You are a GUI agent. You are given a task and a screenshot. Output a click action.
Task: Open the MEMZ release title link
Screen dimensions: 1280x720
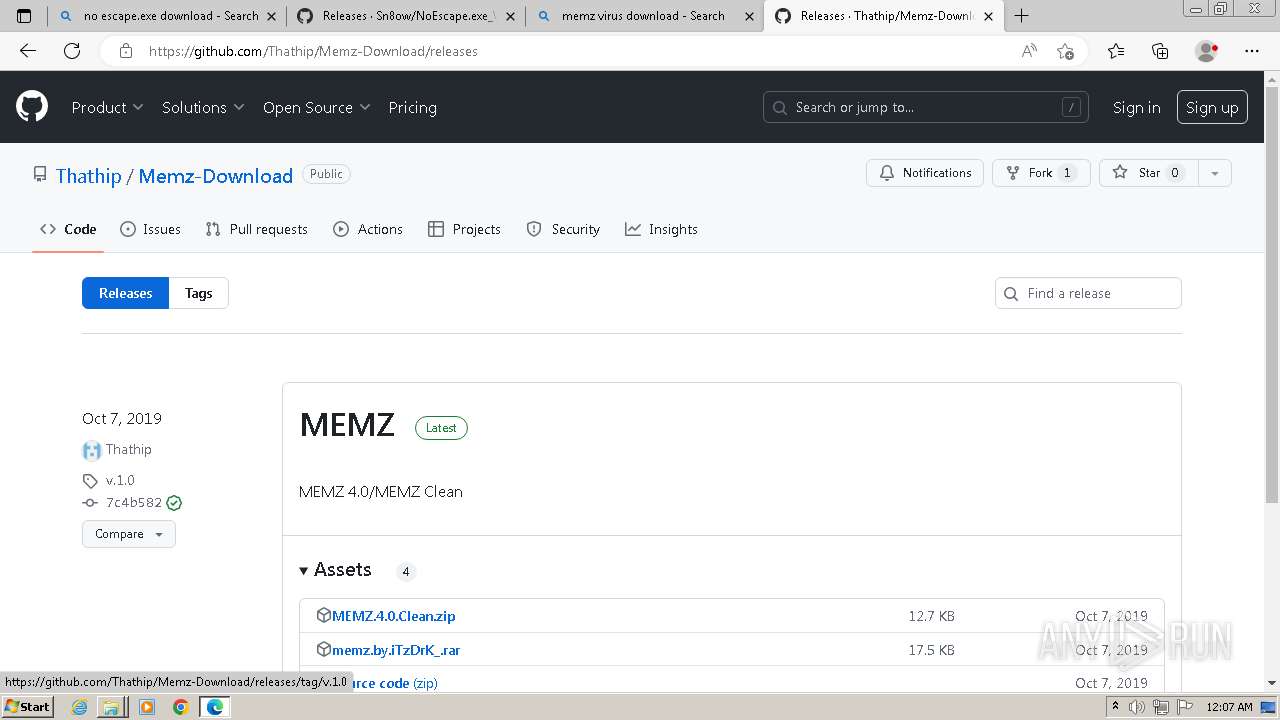[347, 424]
